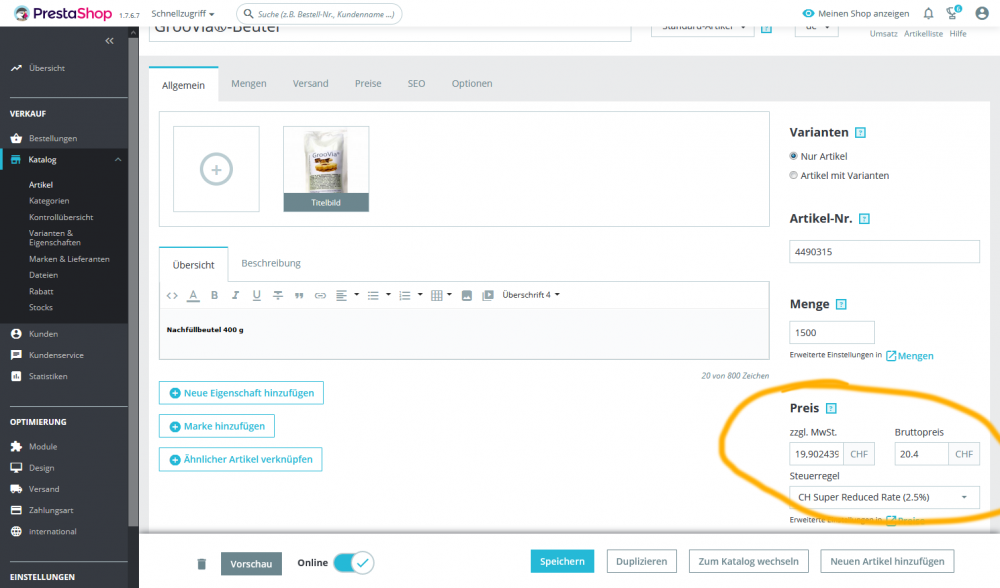
Task: Open the text color tool
Action: pos(193,295)
